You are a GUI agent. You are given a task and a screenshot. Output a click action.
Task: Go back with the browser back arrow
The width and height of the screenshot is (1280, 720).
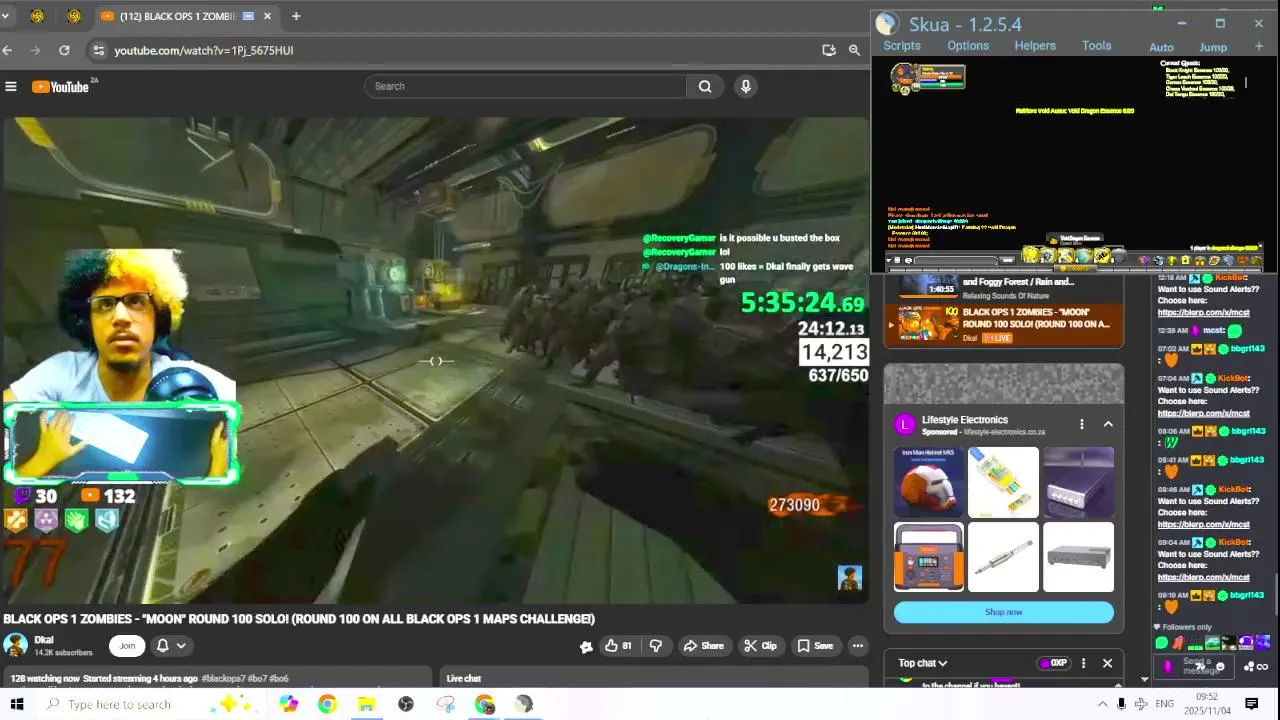[8, 50]
